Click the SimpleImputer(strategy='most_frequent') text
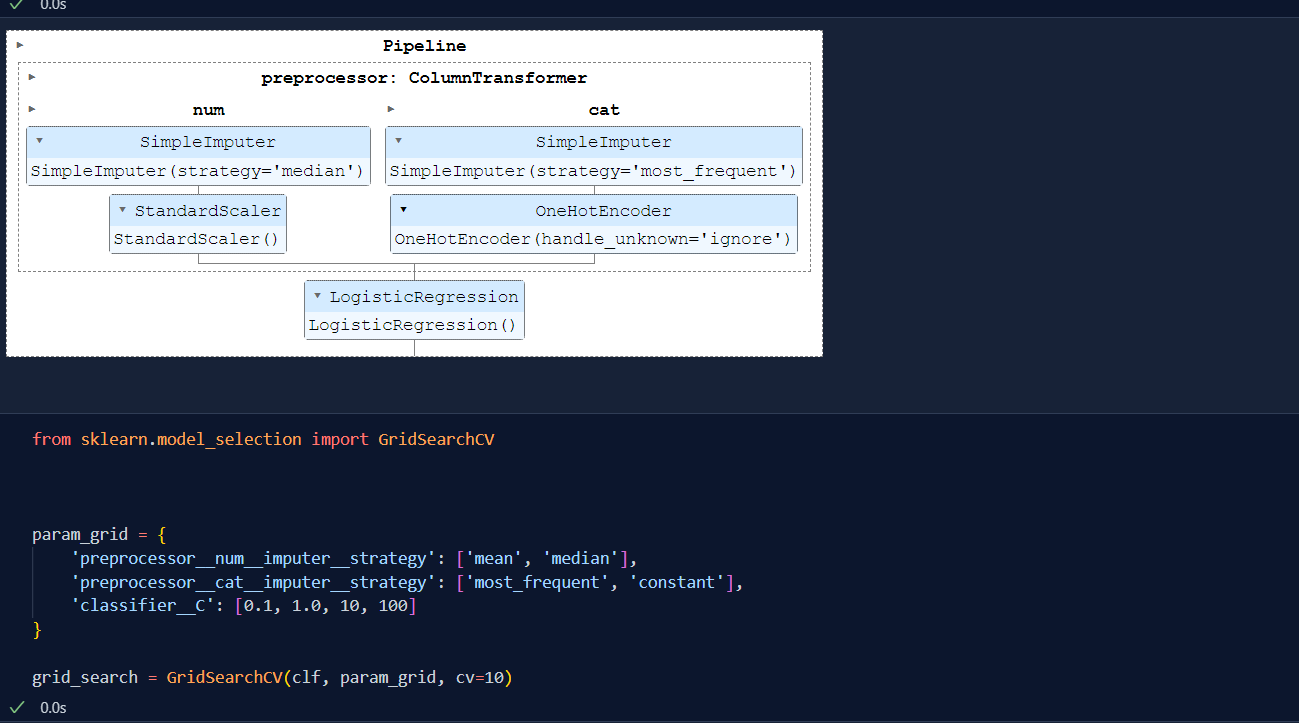This screenshot has width=1299, height=723. [x=593, y=171]
